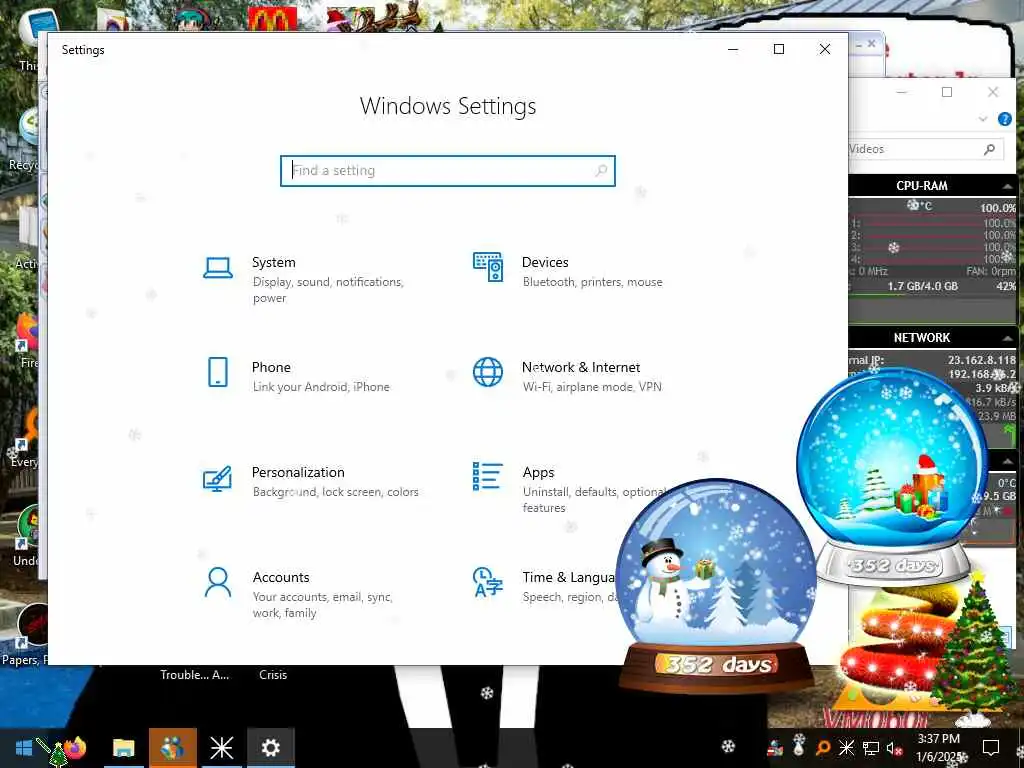The width and height of the screenshot is (1024, 768).
Task: Click the white asterisk app on taskbar
Action: tap(221, 748)
